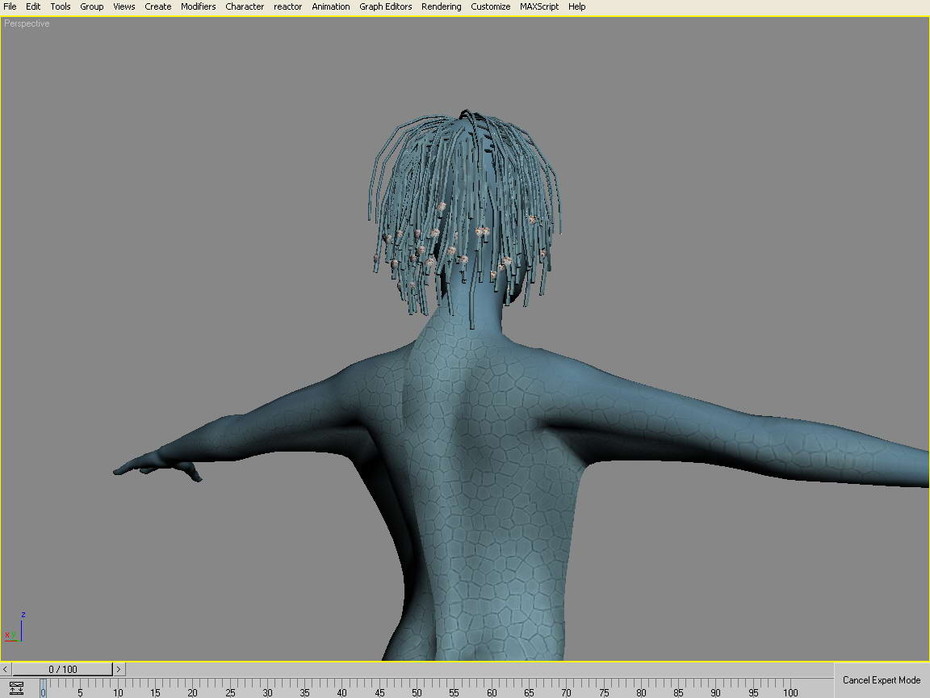The height and width of the screenshot is (698, 930).
Task: Open the Modifiers menu
Action: point(198,7)
